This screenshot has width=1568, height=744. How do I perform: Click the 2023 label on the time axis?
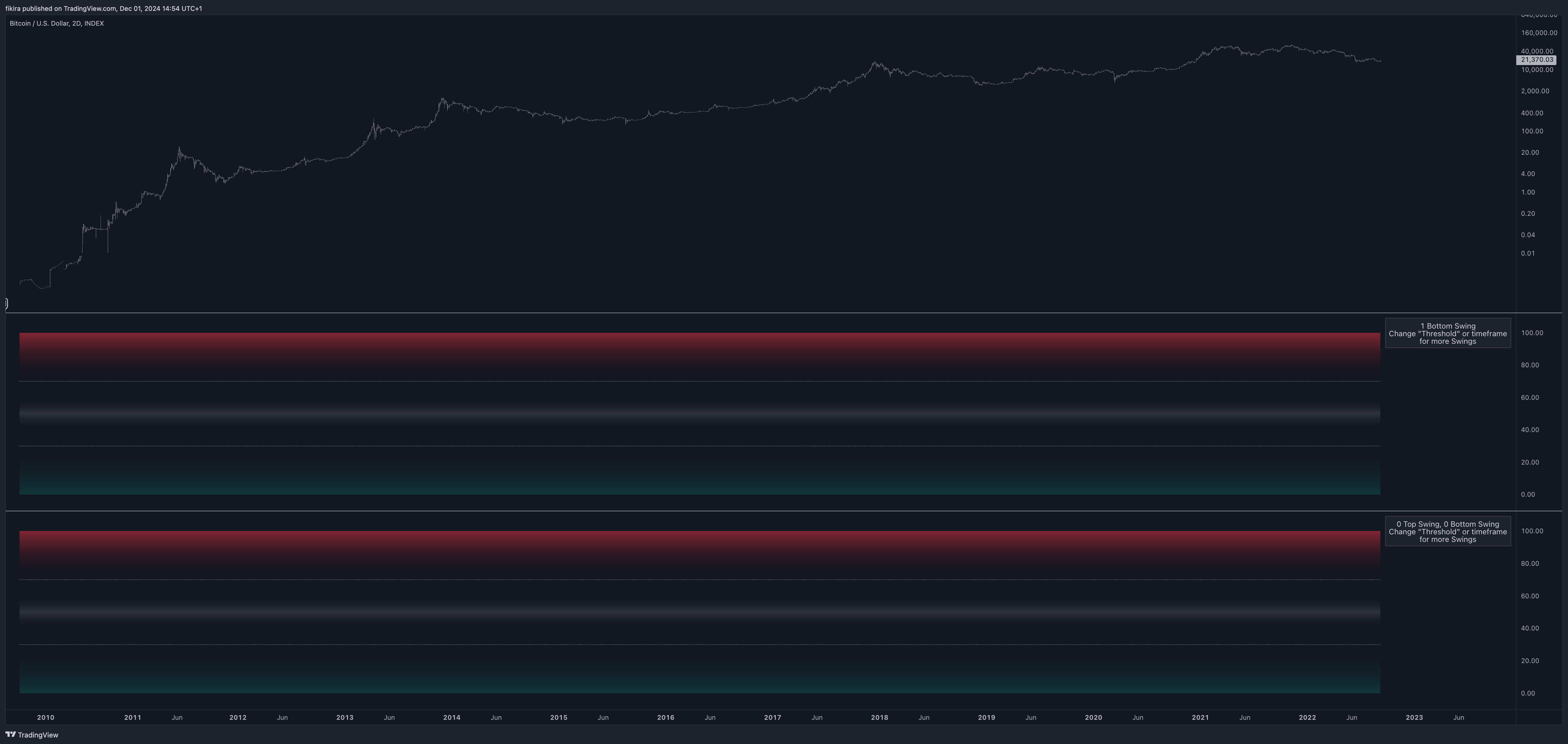click(x=1414, y=718)
